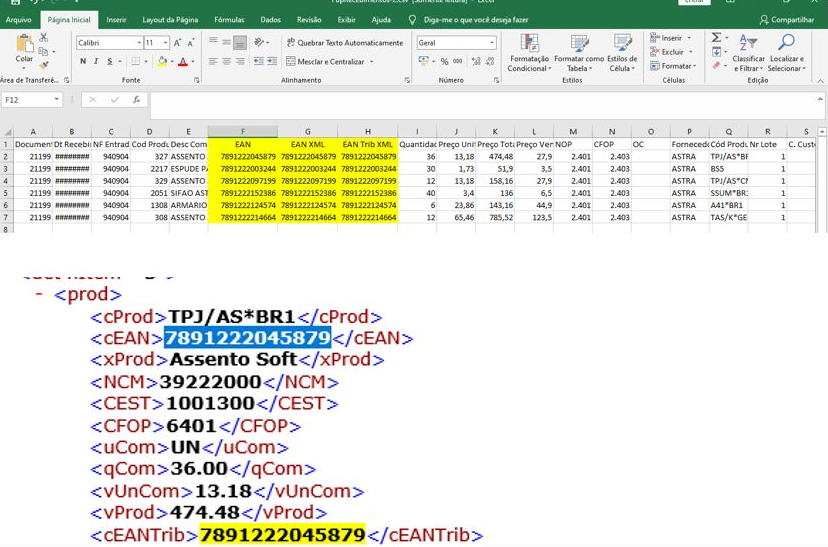This screenshot has height=547, width=828.
Task: Select column F header
Action: coord(243,131)
